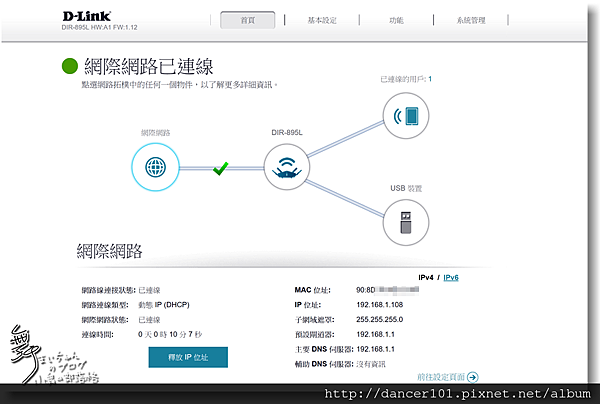Screen dimensions: 600x404
Task: Select the connection type 動態 IP (DHCP) text
Action: coord(164,305)
